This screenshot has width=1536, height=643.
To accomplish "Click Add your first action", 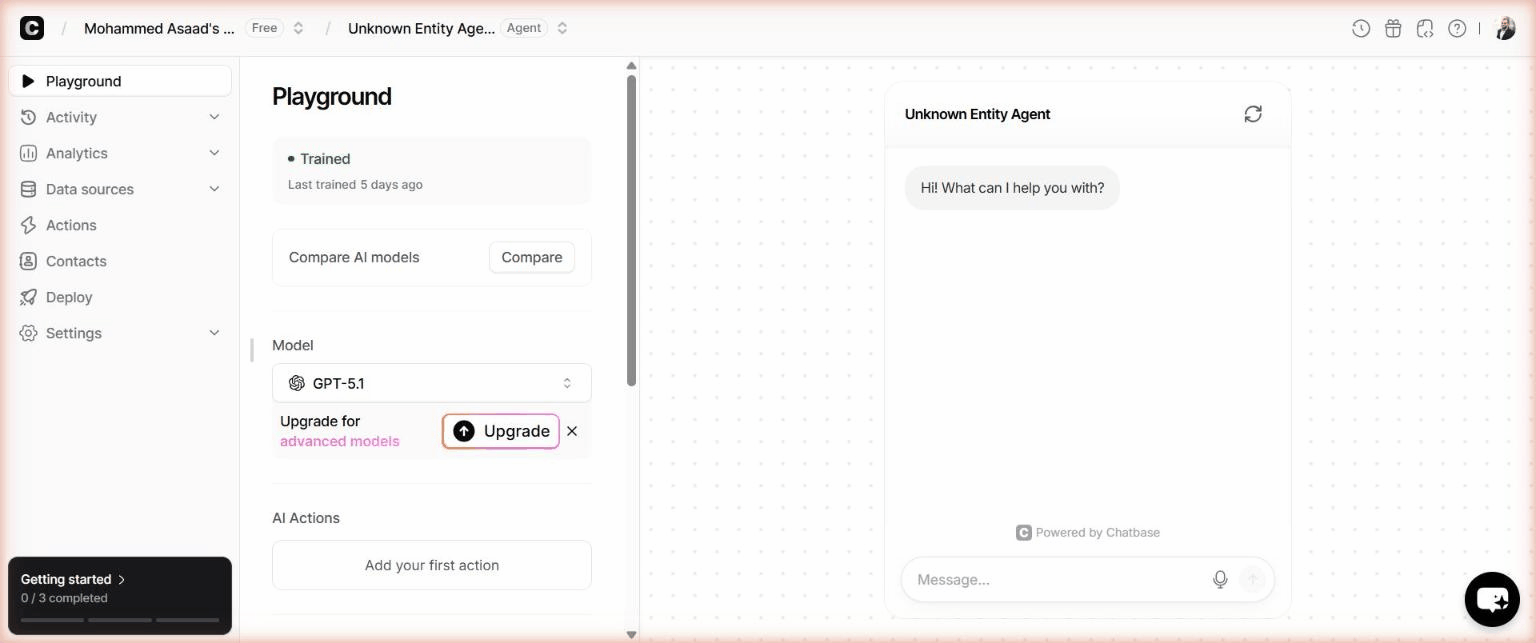I will 431,565.
